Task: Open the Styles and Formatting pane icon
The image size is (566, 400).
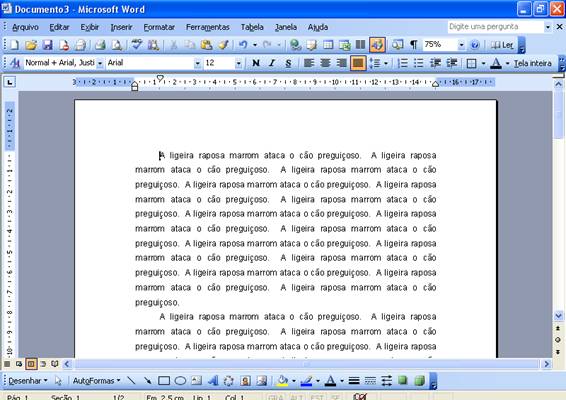Action: (x=15, y=63)
